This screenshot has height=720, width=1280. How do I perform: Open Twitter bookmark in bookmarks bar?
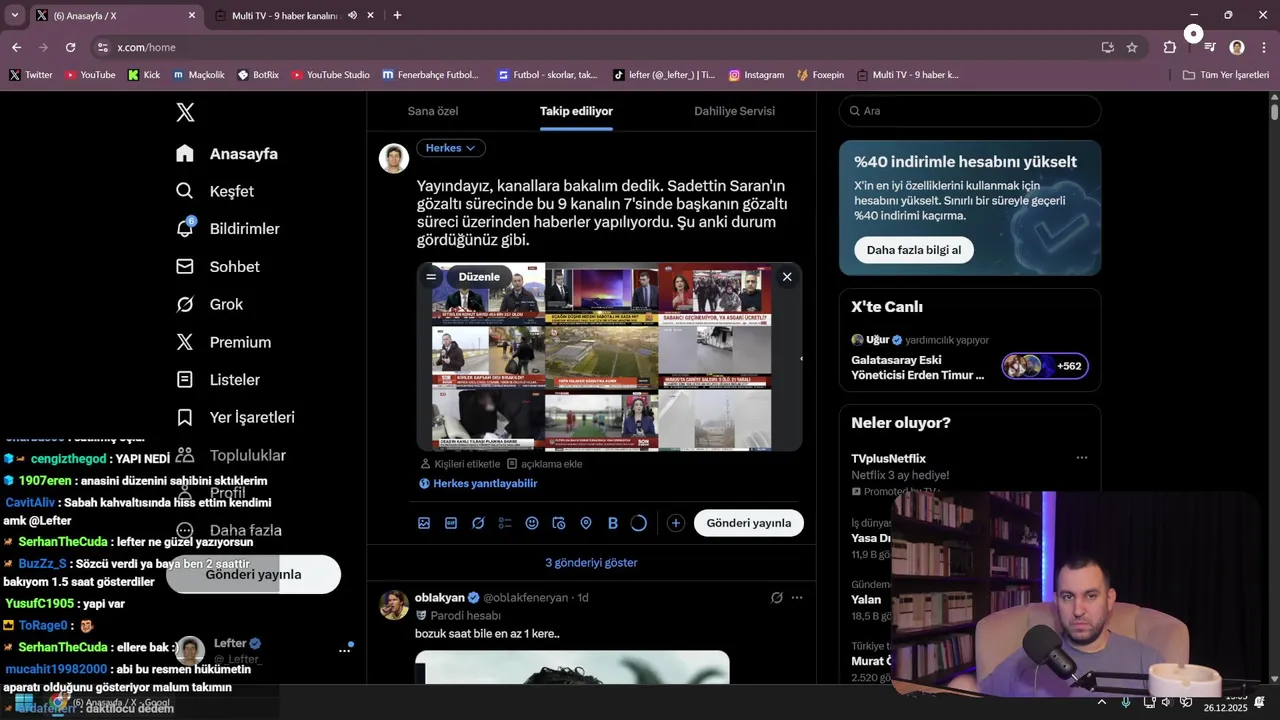[31, 75]
